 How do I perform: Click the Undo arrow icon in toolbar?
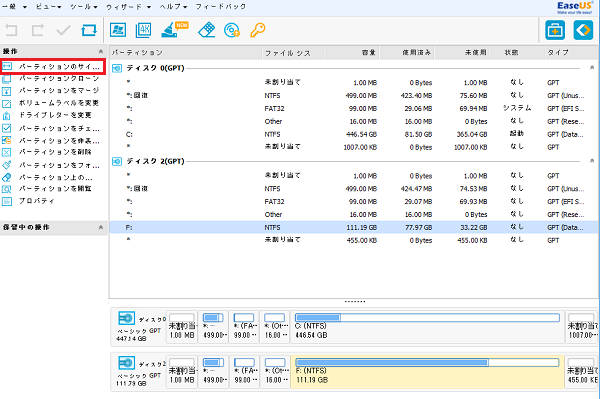tap(12, 30)
